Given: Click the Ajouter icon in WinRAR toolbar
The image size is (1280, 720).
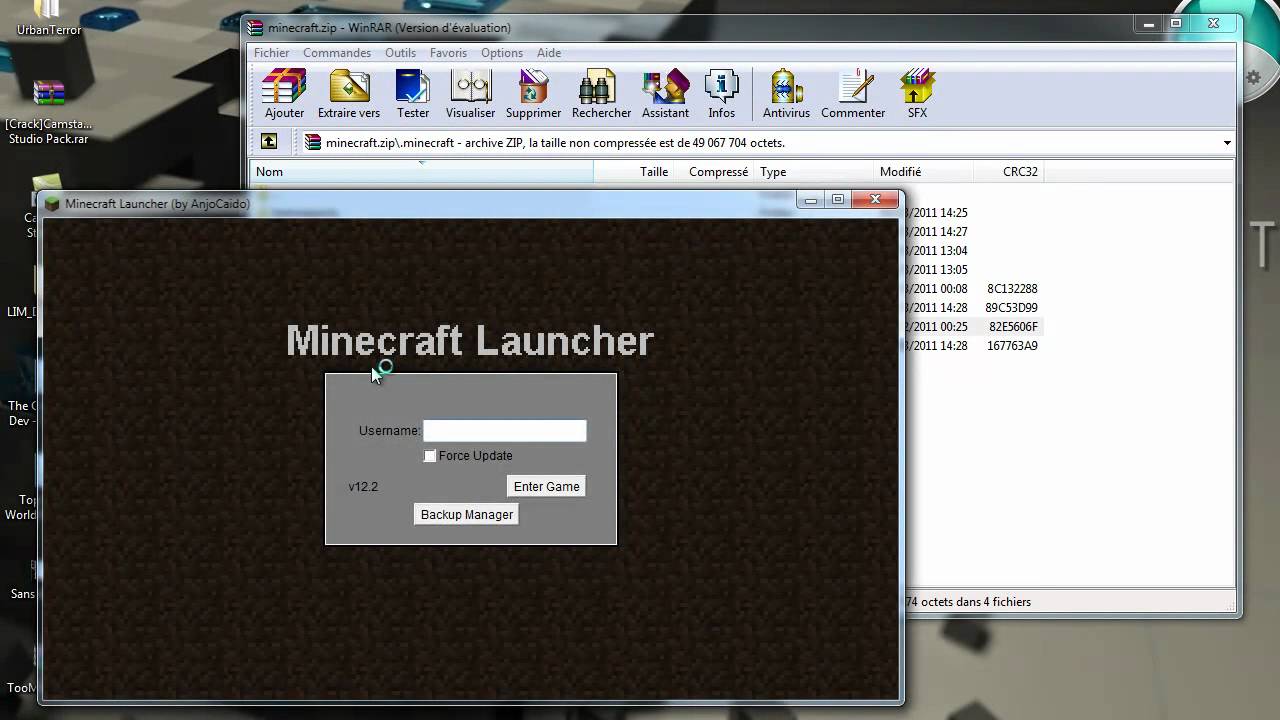Looking at the screenshot, I should point(284,95).
